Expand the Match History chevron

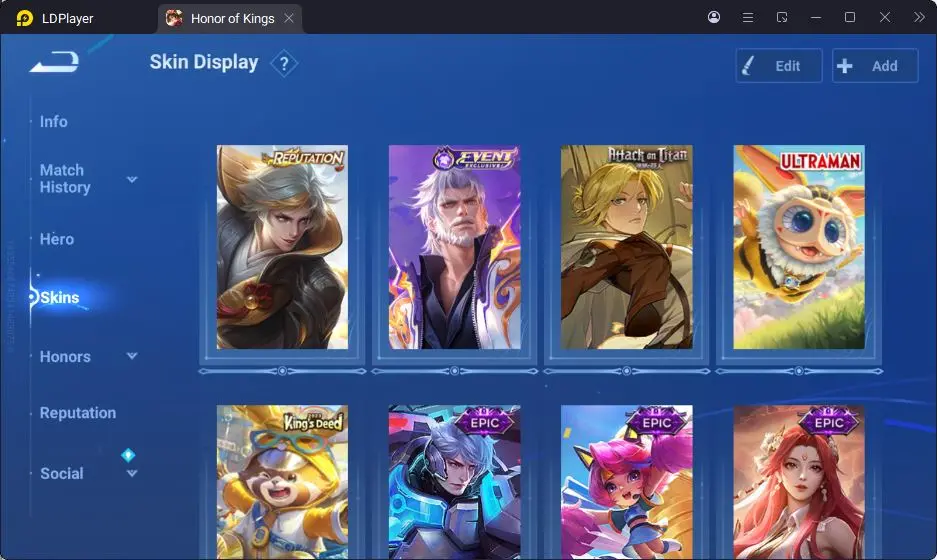(132, 179)
